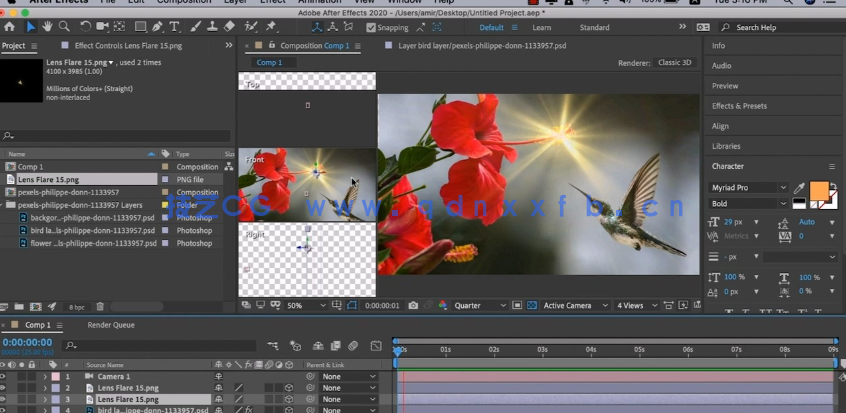Select the Selection arrow tool
Viewport: 846px width, 413px height.
coord(31,26)
